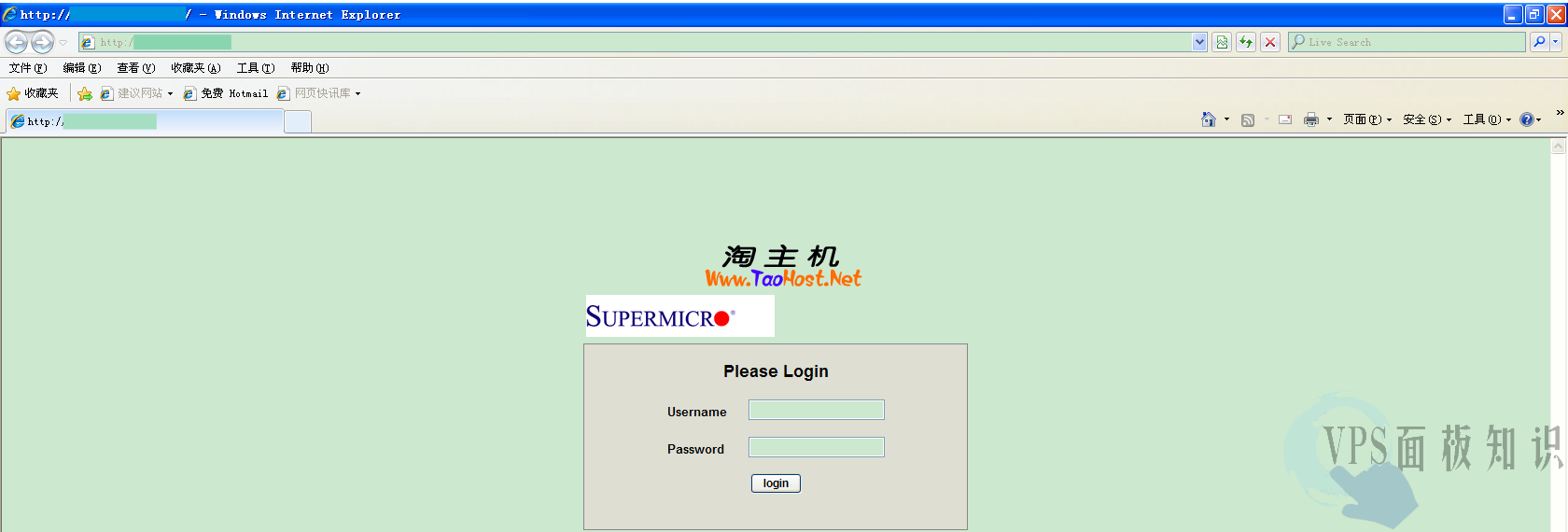Click the red Stop loading icon
This screenshot has height=532, width=1568.
pos(1270,42)
